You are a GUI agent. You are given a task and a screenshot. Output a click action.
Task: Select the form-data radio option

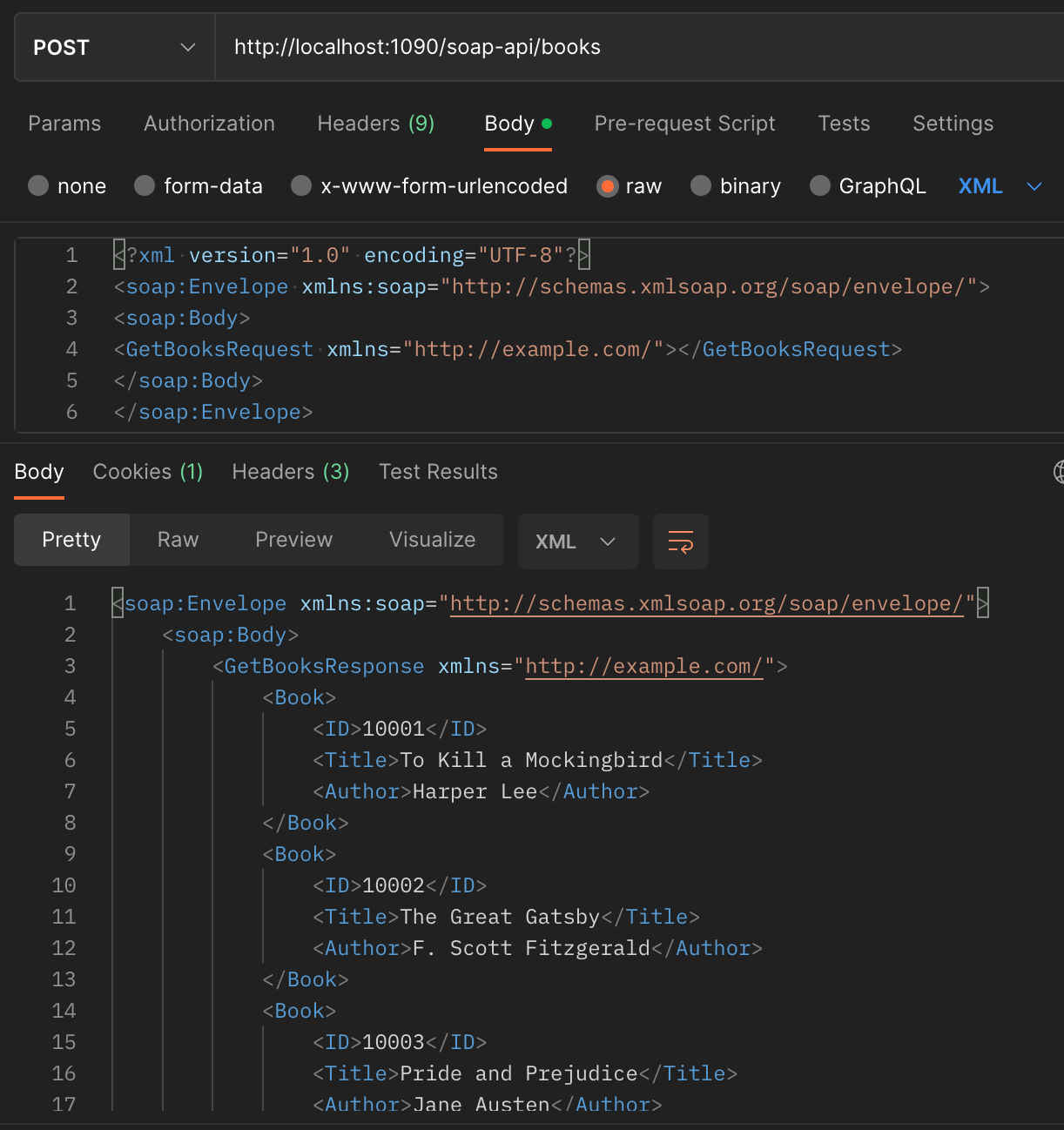point(145,186)
